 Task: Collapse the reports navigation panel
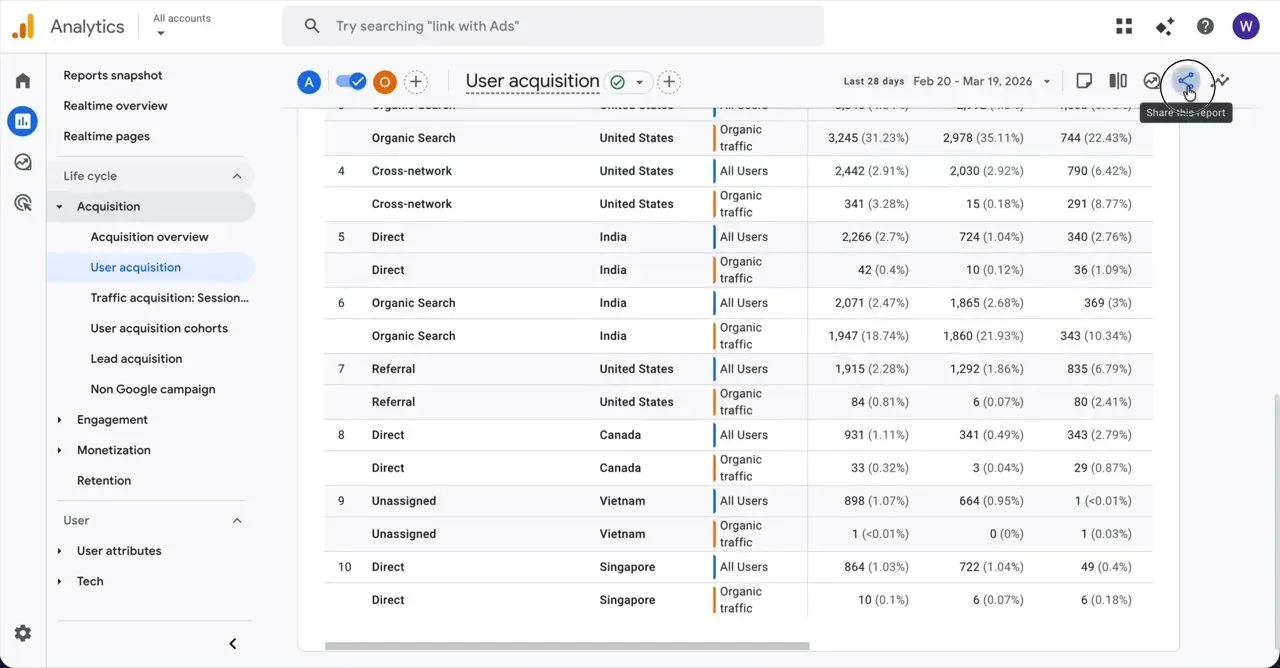point(233,644)
